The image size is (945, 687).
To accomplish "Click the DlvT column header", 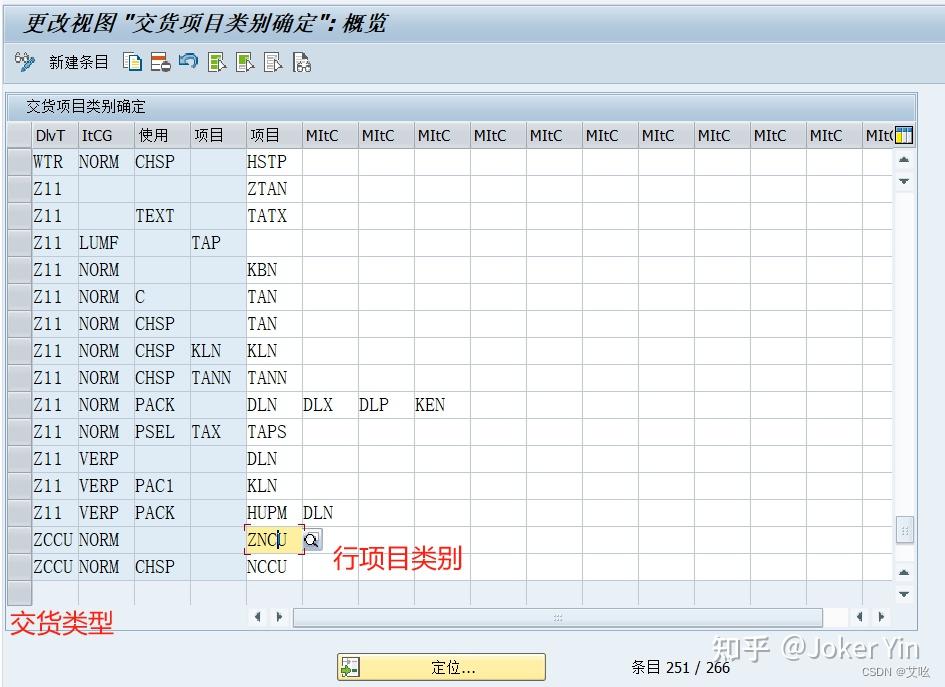I will coord(51,134).
